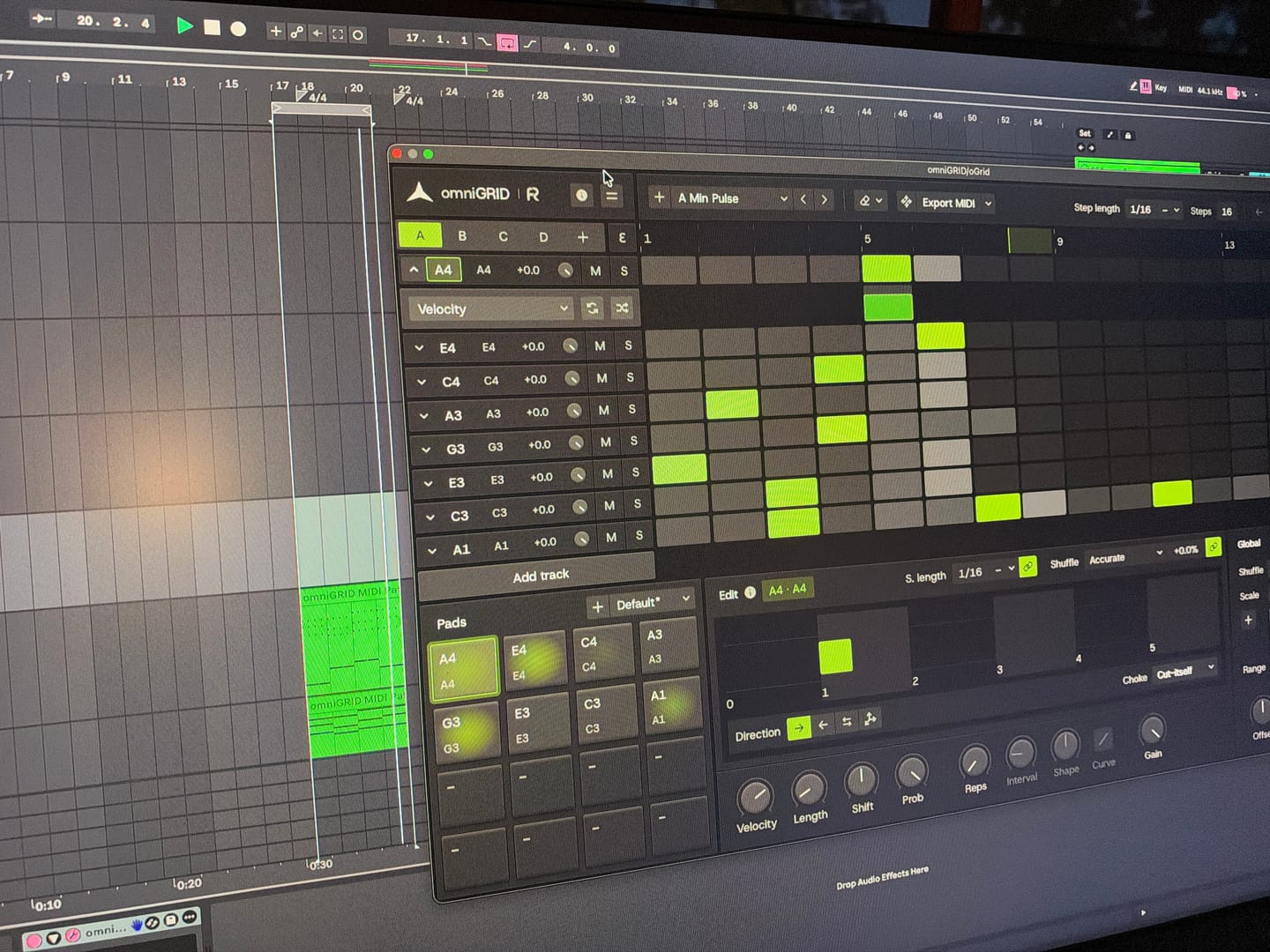Click the info icon beside Edit label

pos(750,592)
